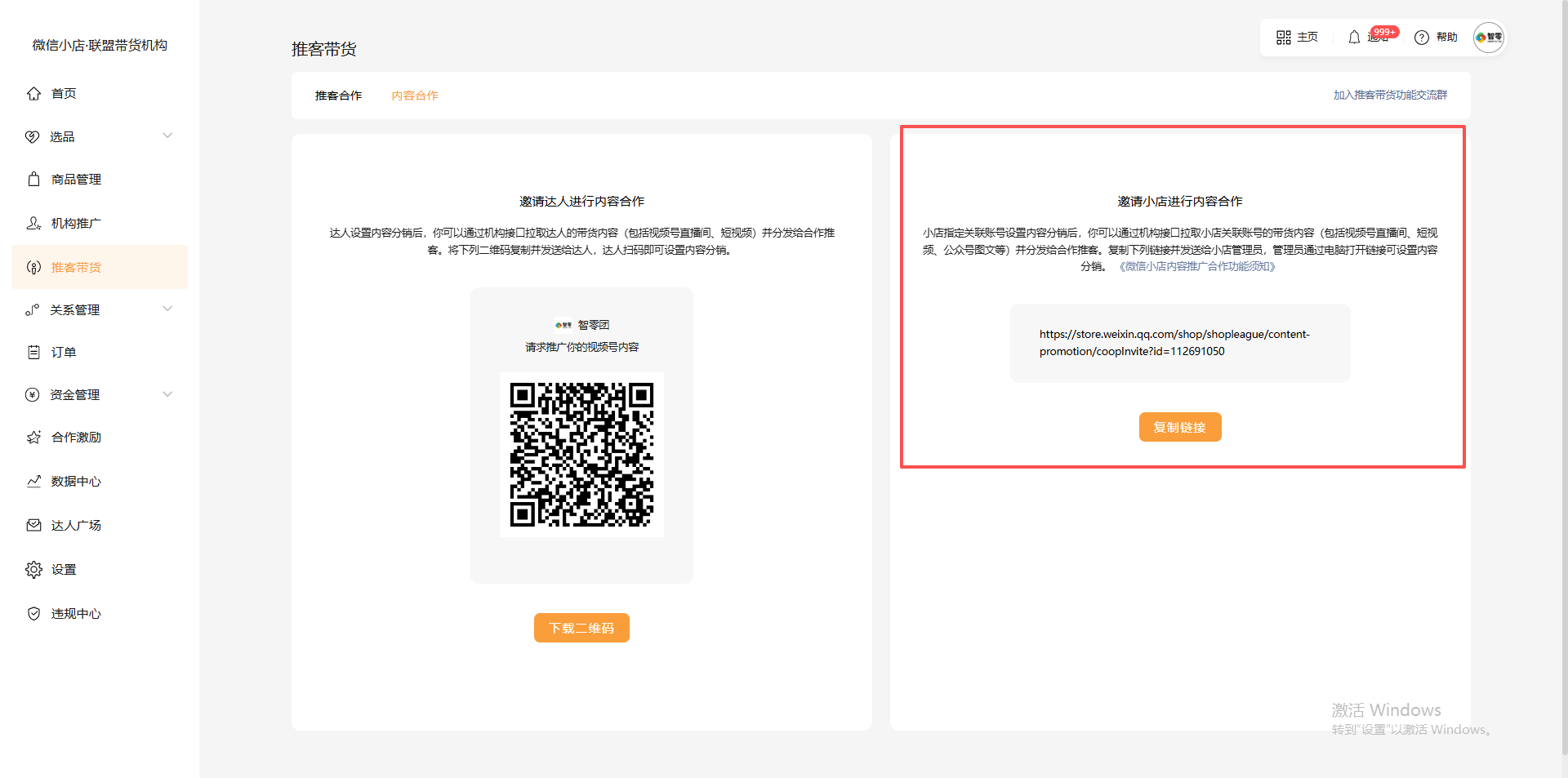Click the 帮助 question mark icon
The image size is (1568, 778).
click(x=1422, y=38)
